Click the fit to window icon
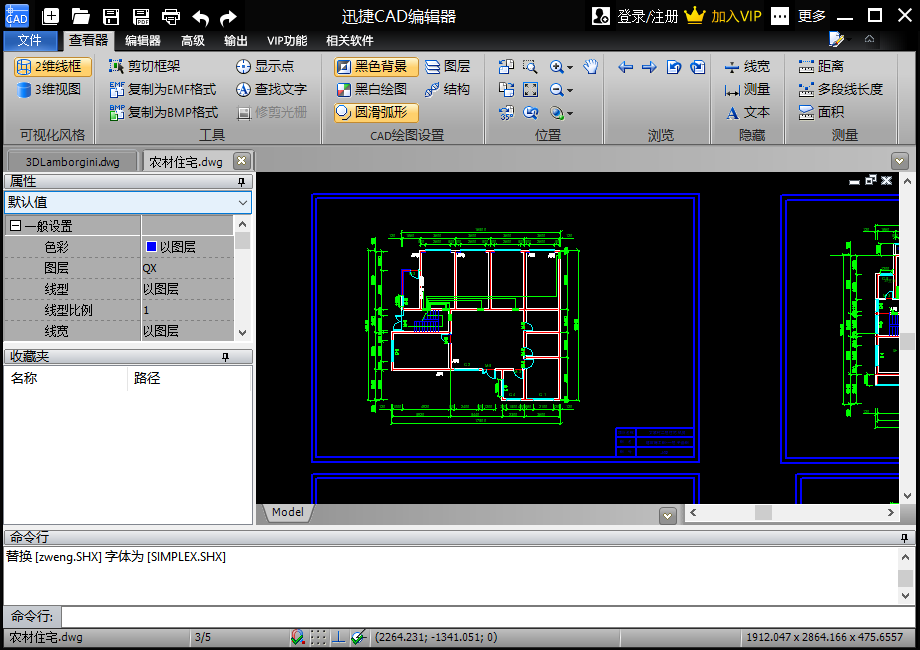The width and height of the screenshot is (920, 650). (x=530, y=89)
